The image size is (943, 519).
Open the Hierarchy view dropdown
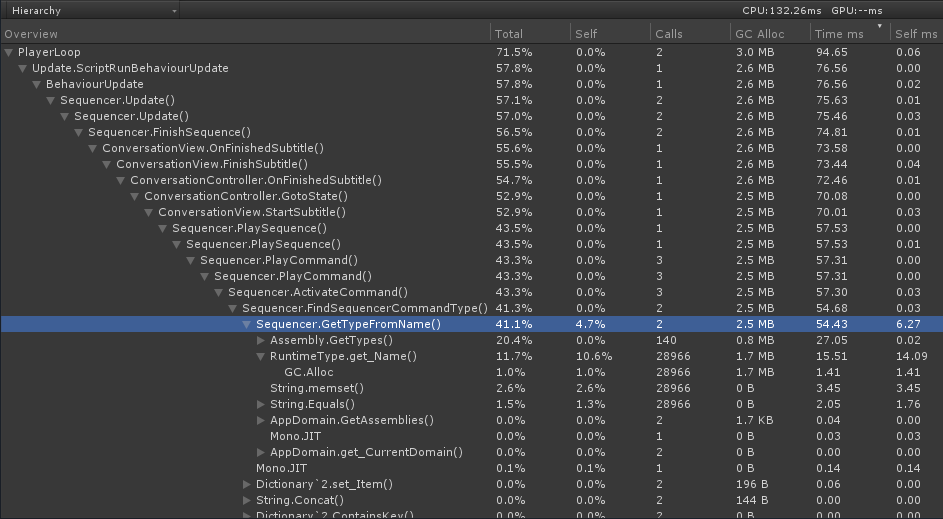click(x=91, y=10)
